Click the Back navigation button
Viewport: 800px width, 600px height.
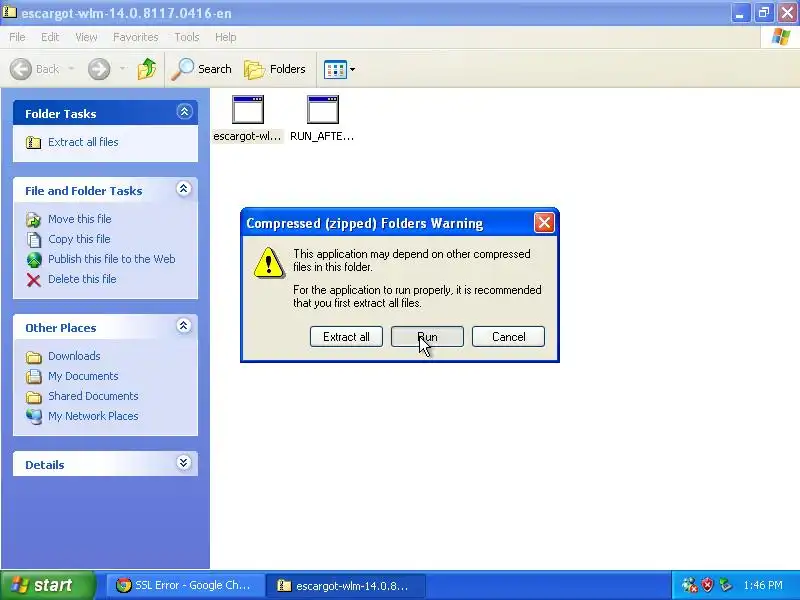(x=35, y=69)
